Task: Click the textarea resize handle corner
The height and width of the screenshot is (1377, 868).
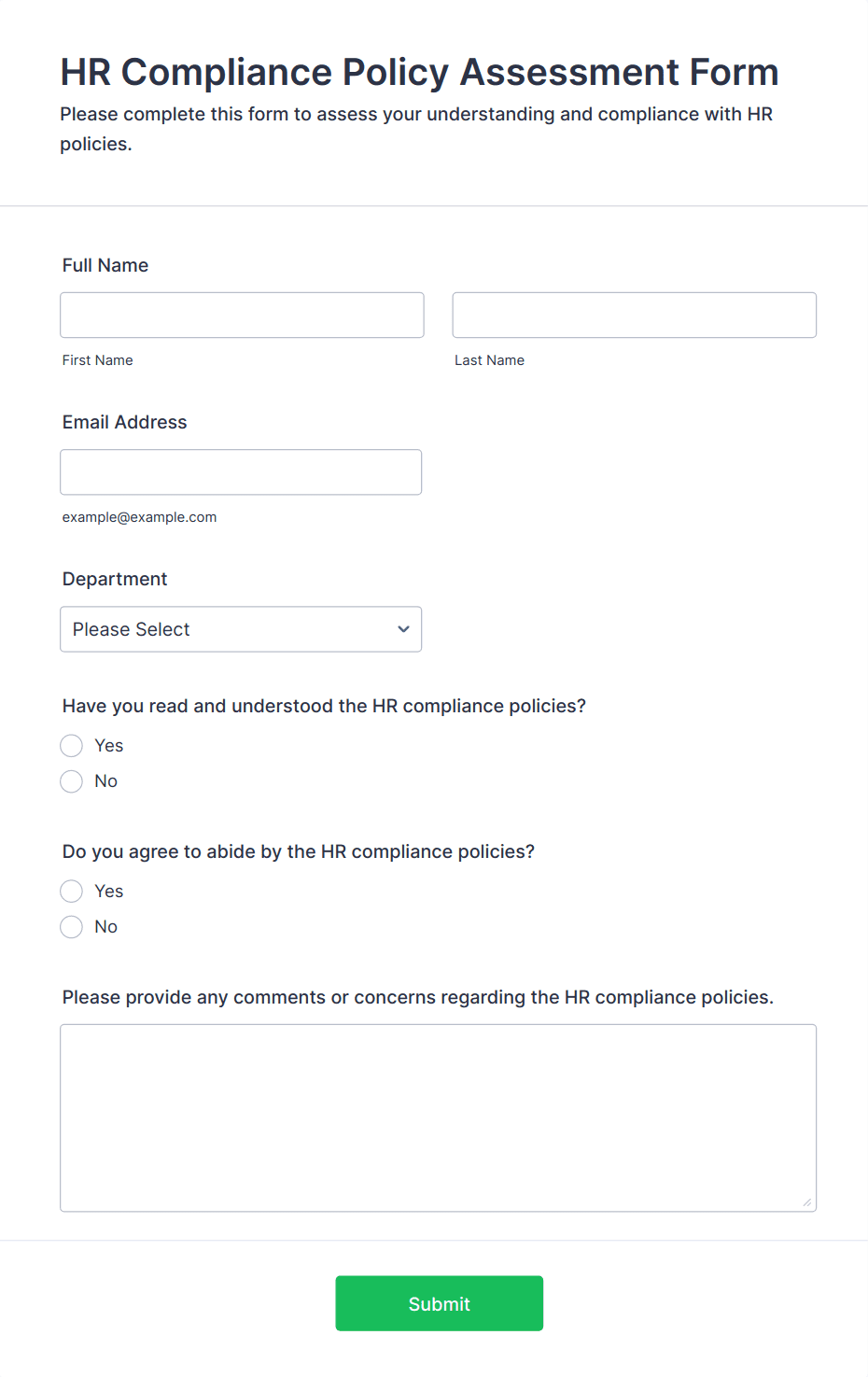Action: pyautogui.click(x=807, y=1202)
